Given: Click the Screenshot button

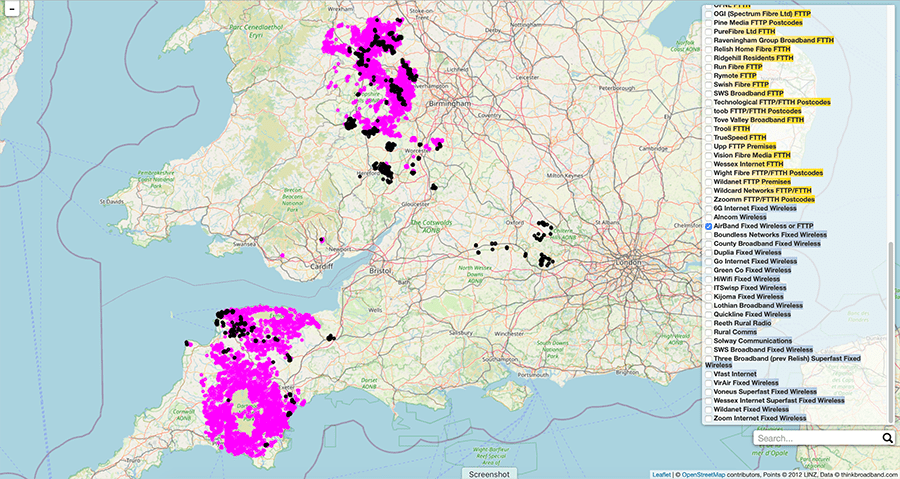Looking at the screenshot, I should point(487,474).
